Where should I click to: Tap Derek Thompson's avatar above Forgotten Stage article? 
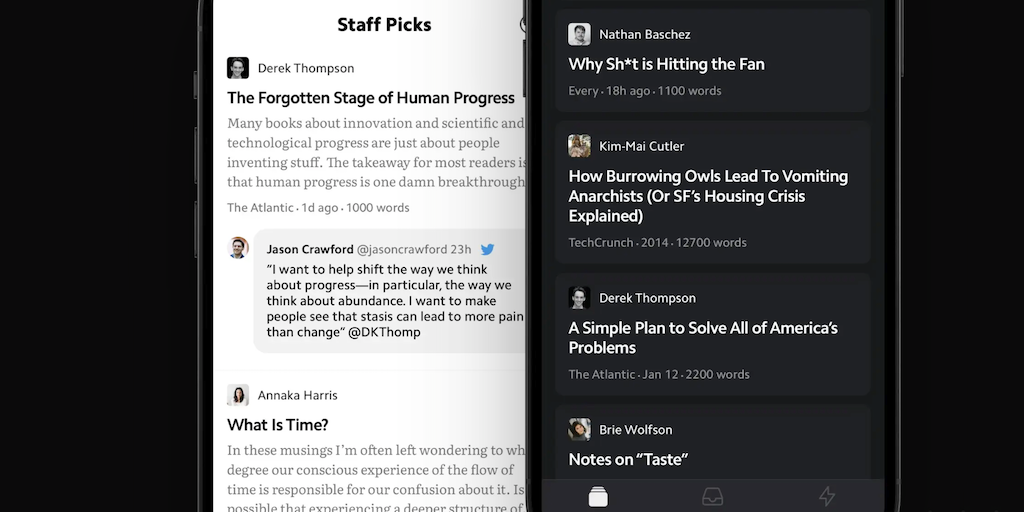pyautogui.click(x=238, y=68)
